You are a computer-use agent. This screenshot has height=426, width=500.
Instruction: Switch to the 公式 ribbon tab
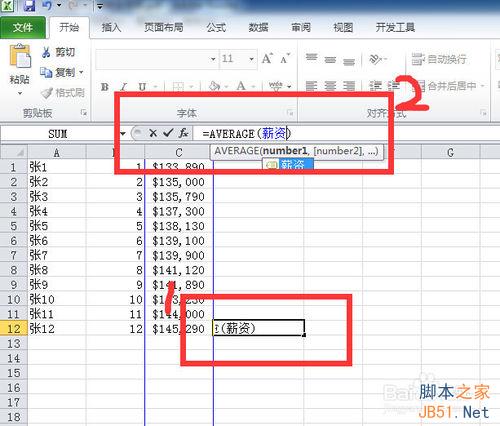216,27
